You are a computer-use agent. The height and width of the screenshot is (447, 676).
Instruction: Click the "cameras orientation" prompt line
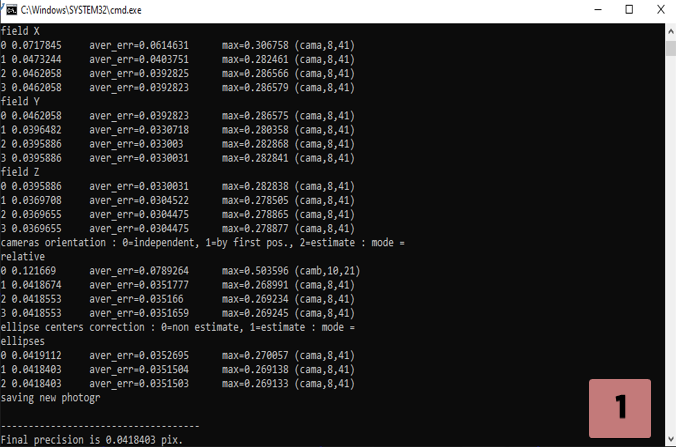tap(201, 243)
